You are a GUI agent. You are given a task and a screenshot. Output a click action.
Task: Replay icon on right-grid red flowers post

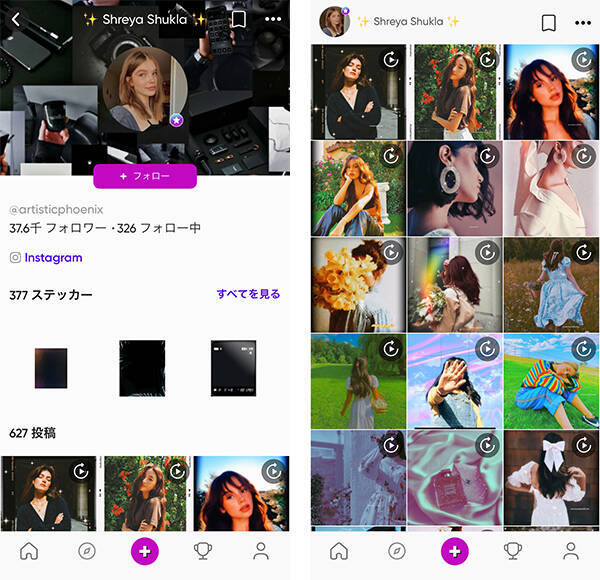click(x=488, y=60)
